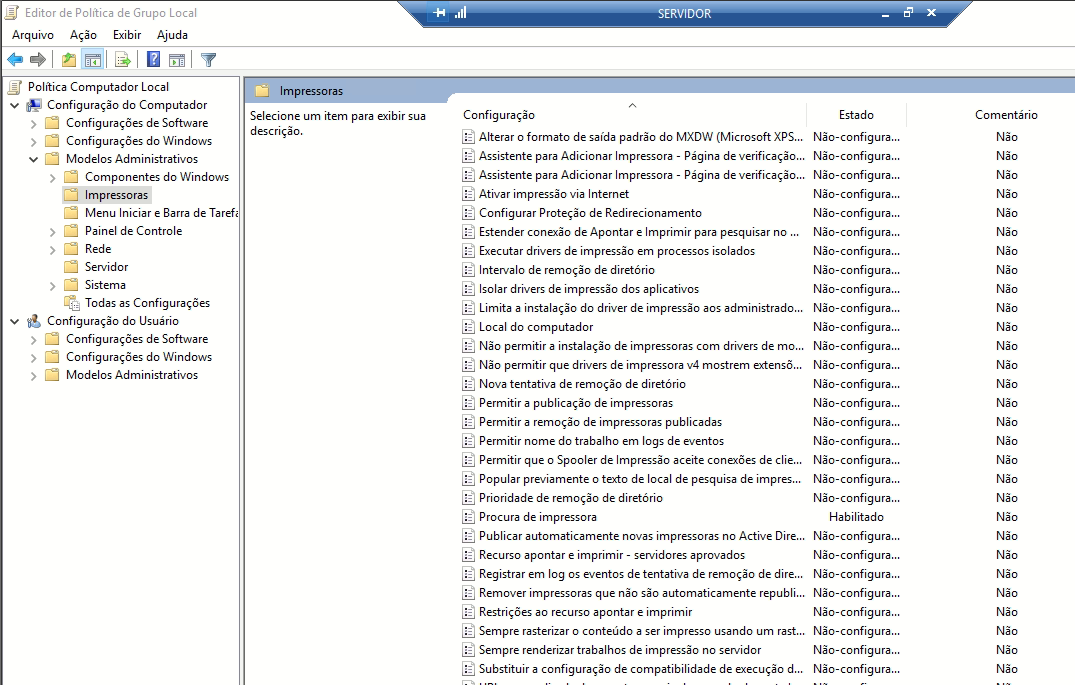1088x685 pixels.
Task: Click the blue Back arrow toolbar icon
Action: click(15, 60)
